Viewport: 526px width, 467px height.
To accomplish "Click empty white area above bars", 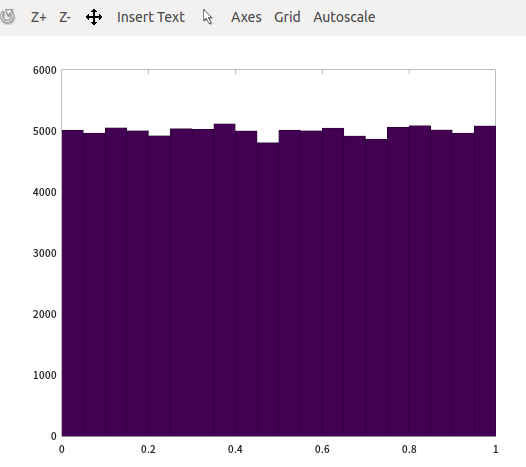I will click(278, 96).
